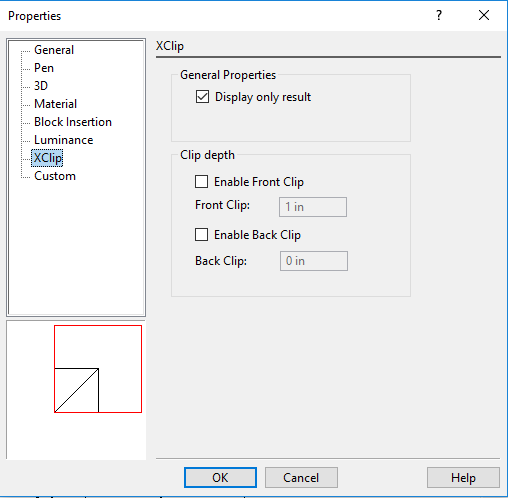Click the Front Clip value field
The height and width of the screenshot is (498, 508).
tap(313, 207)
